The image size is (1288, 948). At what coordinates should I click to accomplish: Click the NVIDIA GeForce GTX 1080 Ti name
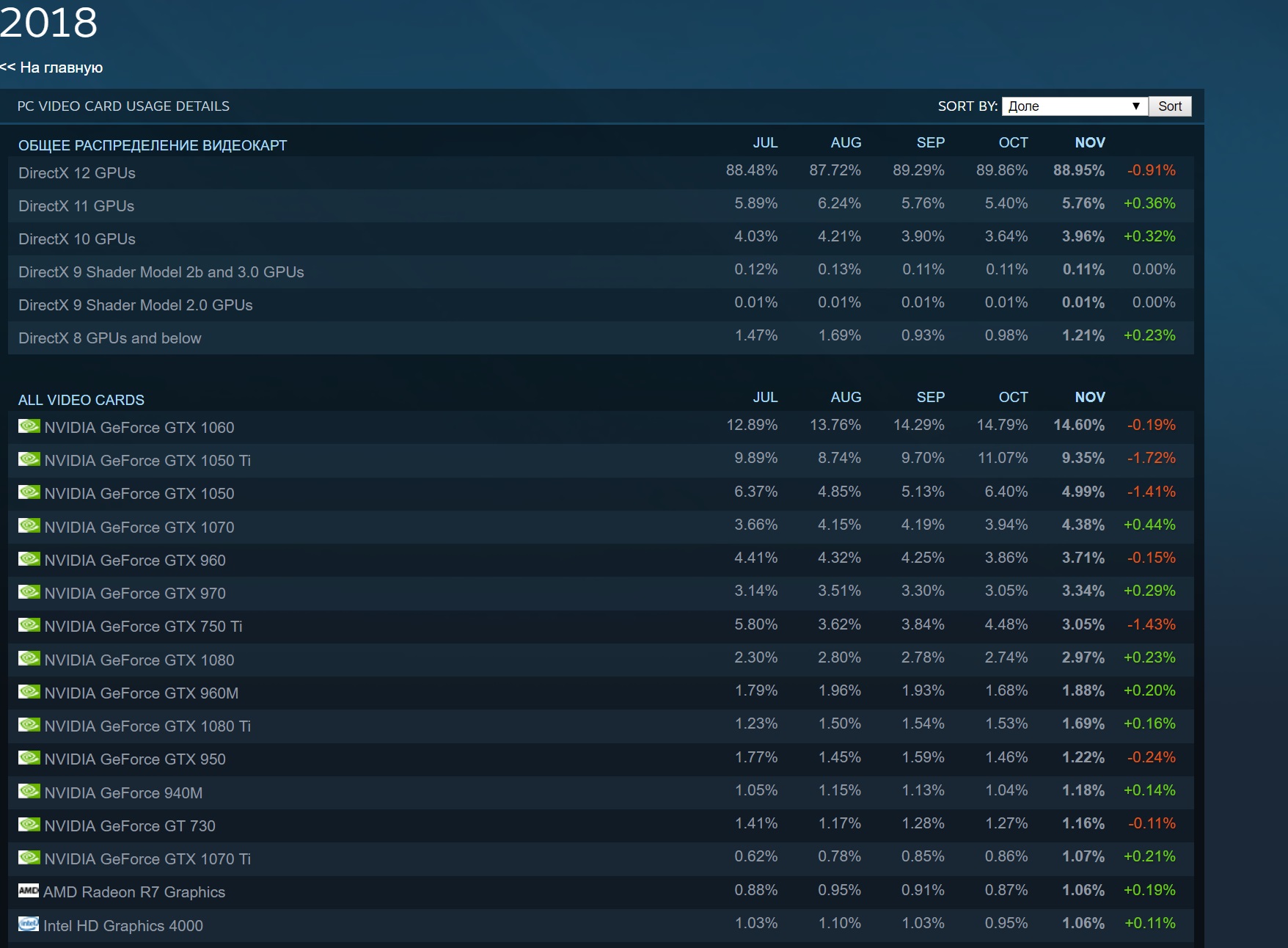click(147, 726)
